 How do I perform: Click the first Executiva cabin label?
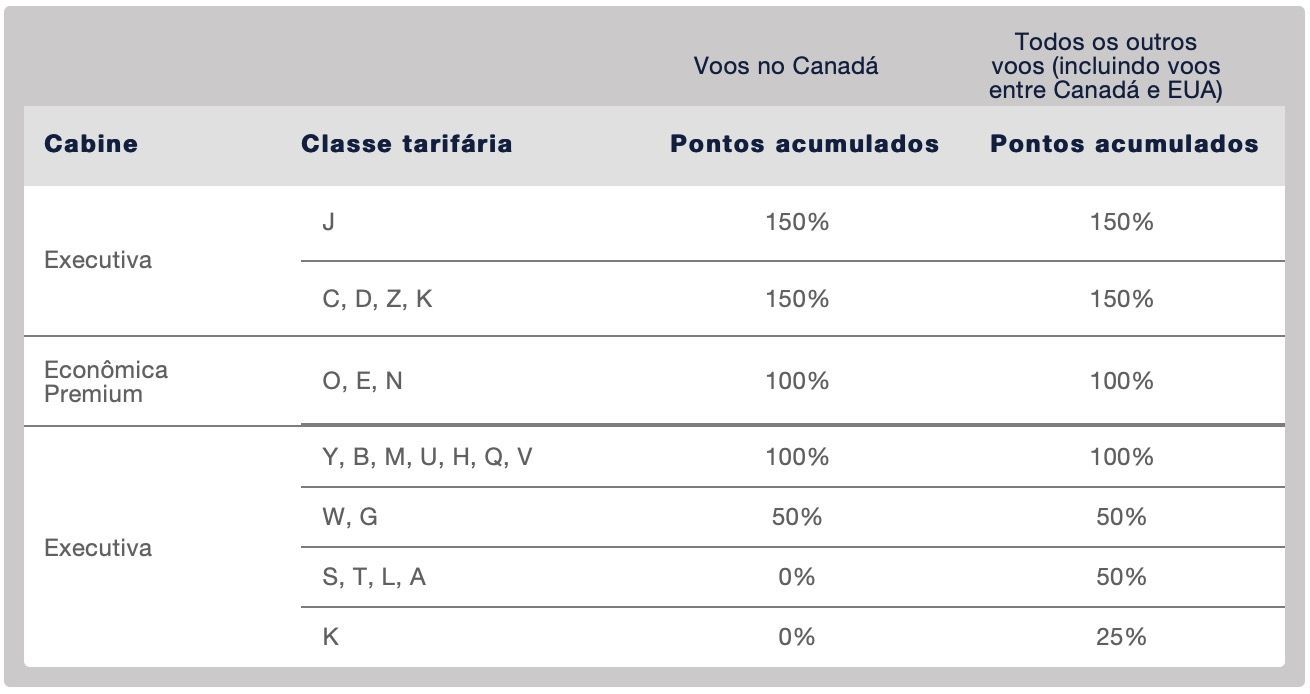coord(98,260)
